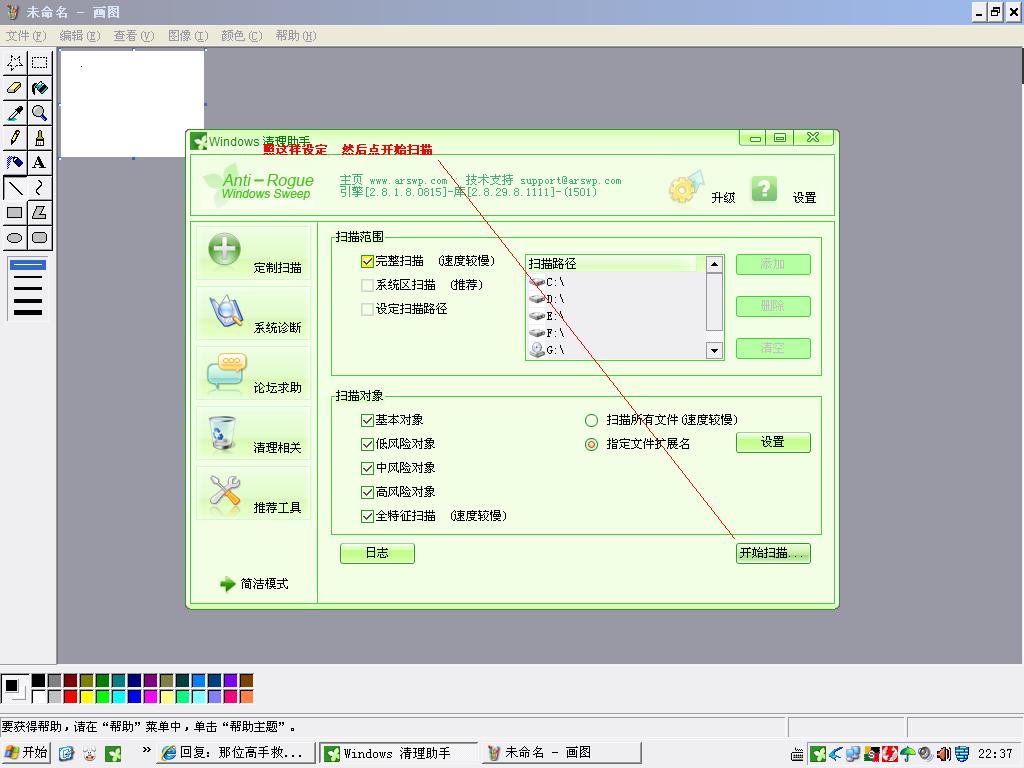Select the rectangular Select tool in Paint
1024x768 pixels.
pos(40,63)
